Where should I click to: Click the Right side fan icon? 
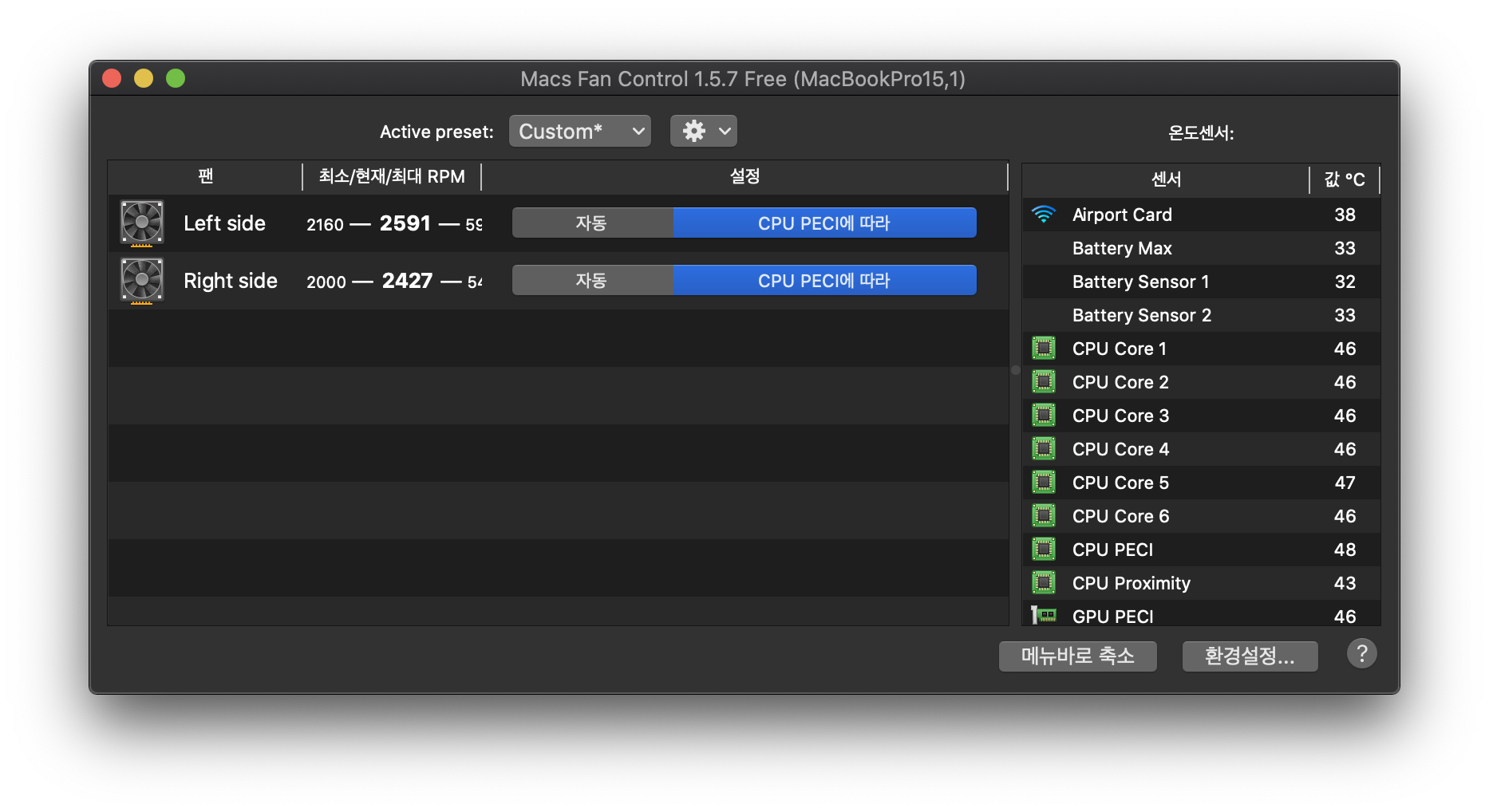(142, 281)
